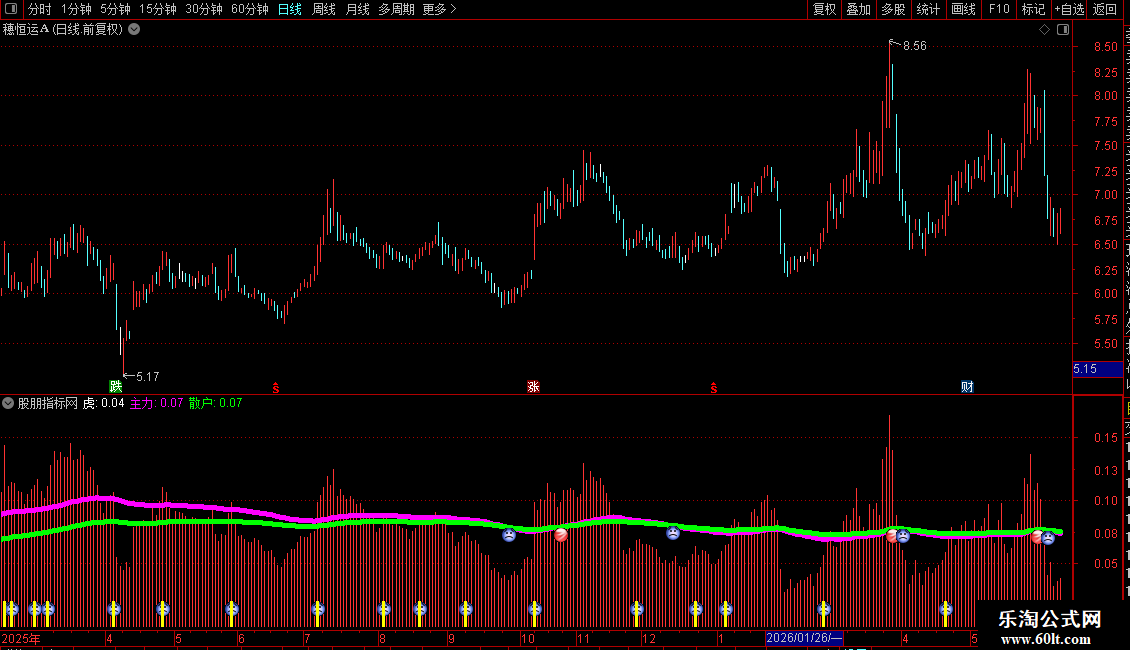Image resolution: width=1130 pixels, height=650 pixels.
Task: Click the 返回 back button
Action: 1104,9
